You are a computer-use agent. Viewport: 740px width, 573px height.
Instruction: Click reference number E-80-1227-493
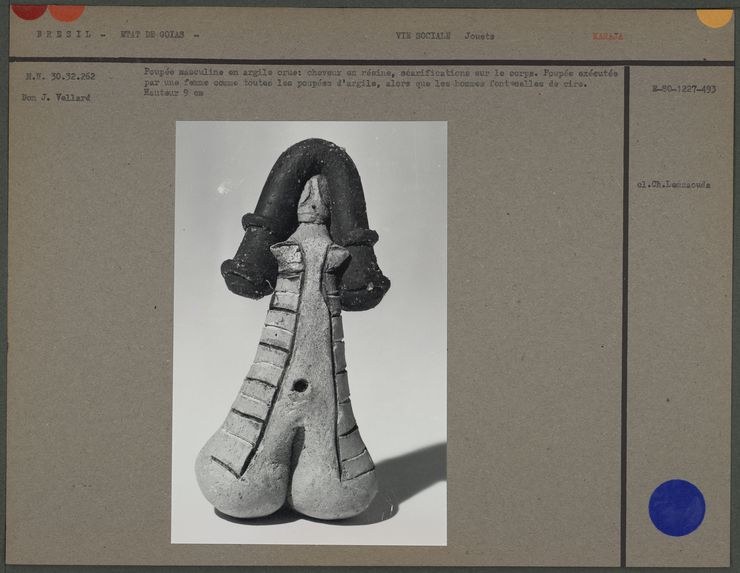(x=683, y=89)
